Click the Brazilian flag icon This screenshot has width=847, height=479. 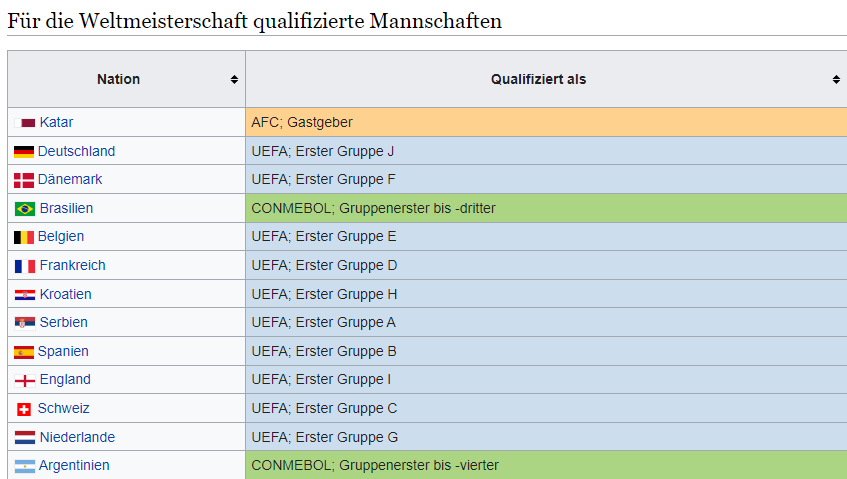coord(25,209)
